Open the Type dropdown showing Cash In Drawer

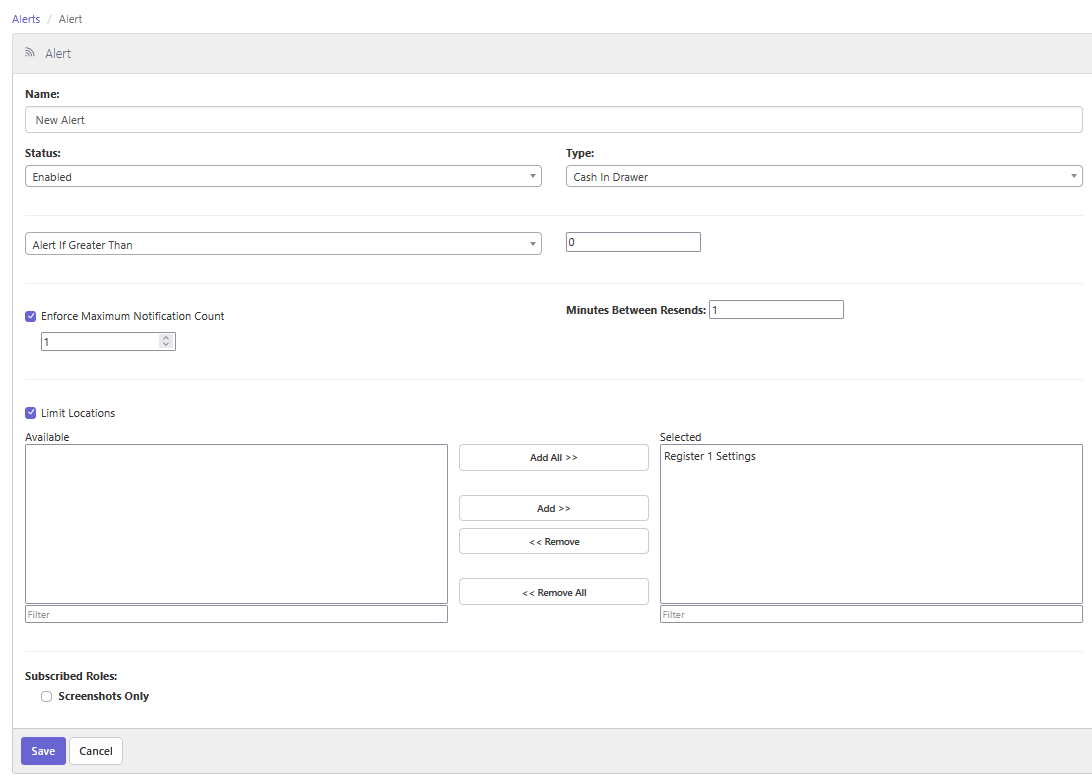click(824, 176)
